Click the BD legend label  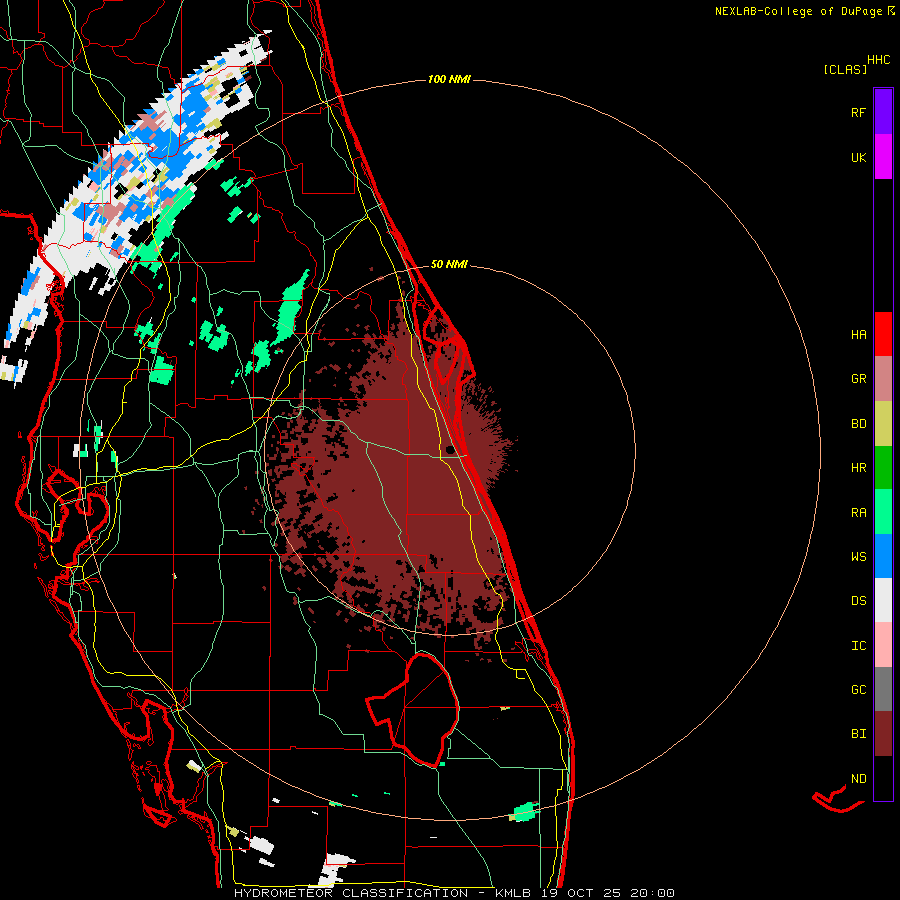coord(858,424)
